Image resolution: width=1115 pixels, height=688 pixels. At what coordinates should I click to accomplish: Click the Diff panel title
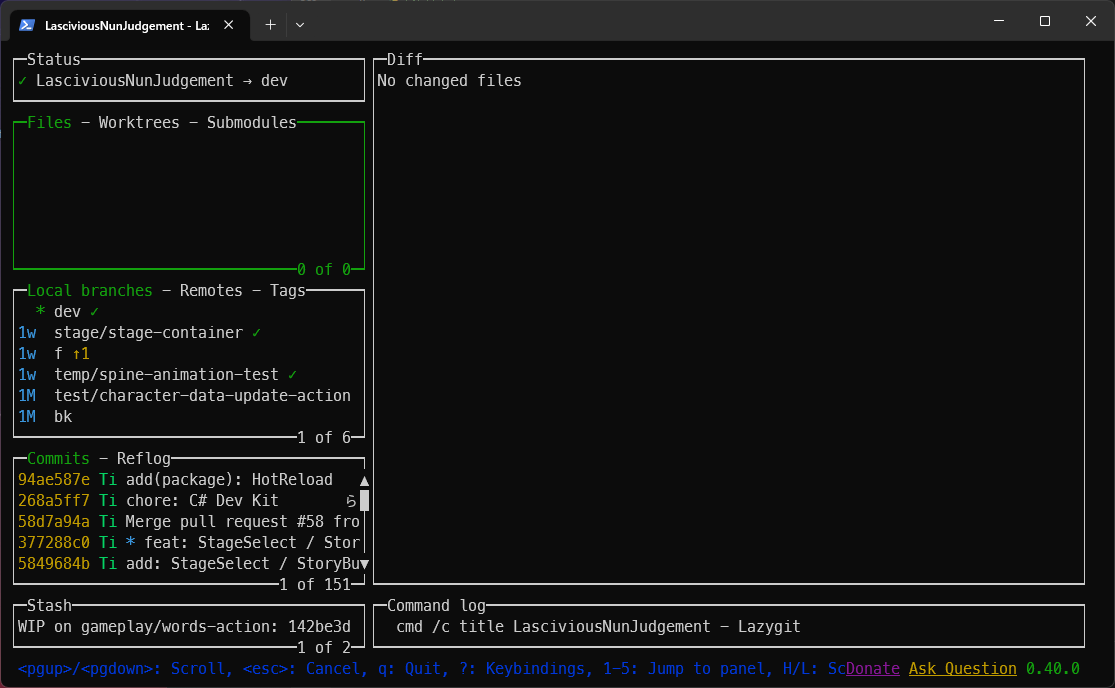(x=405, y=60)
